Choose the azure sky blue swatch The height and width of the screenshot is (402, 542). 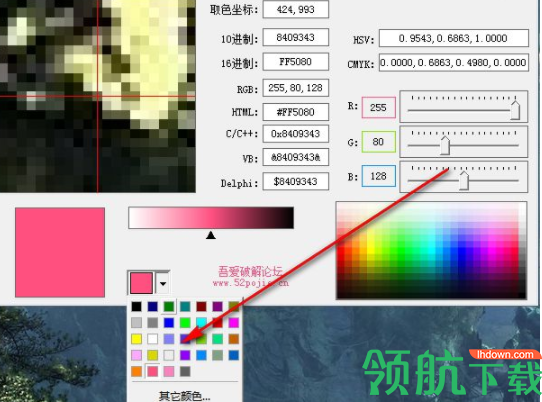coord(201,355)
